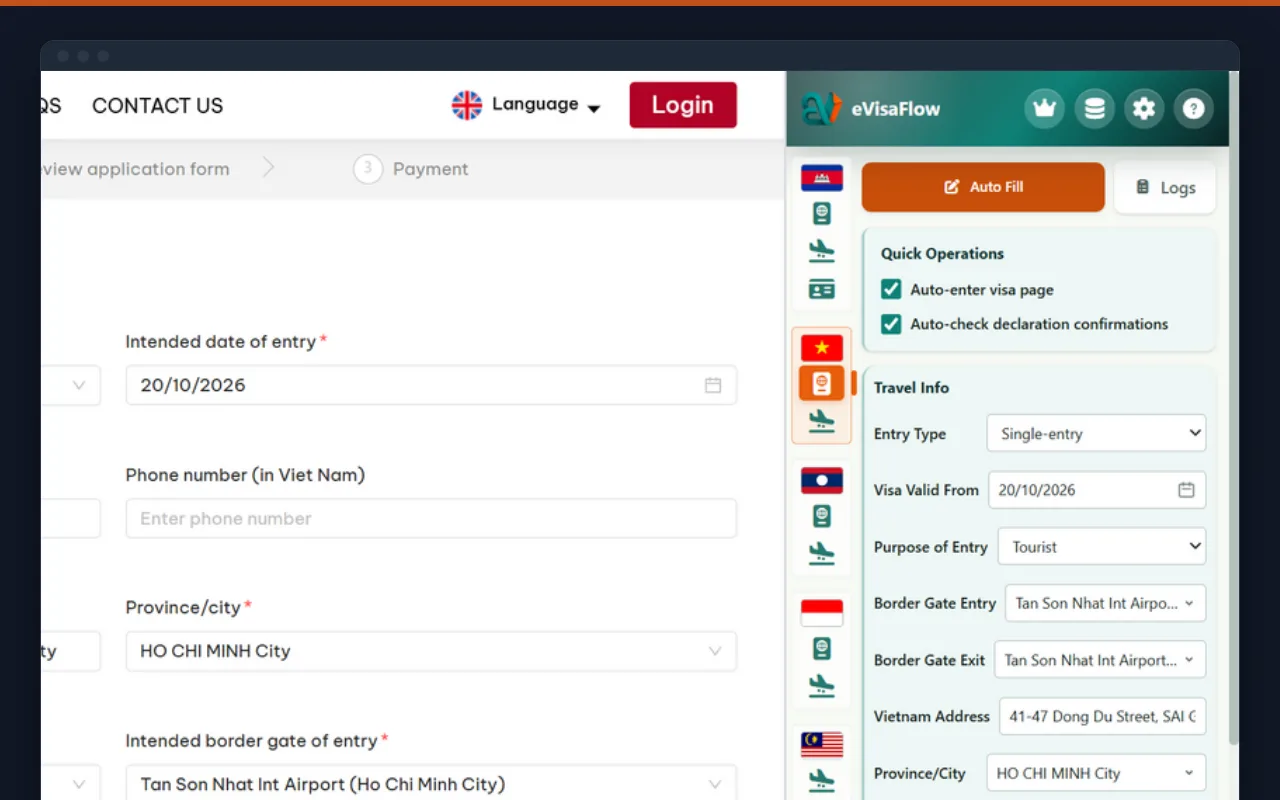Select the Malaysia flag in the sidebar

(x=822, y=745)
